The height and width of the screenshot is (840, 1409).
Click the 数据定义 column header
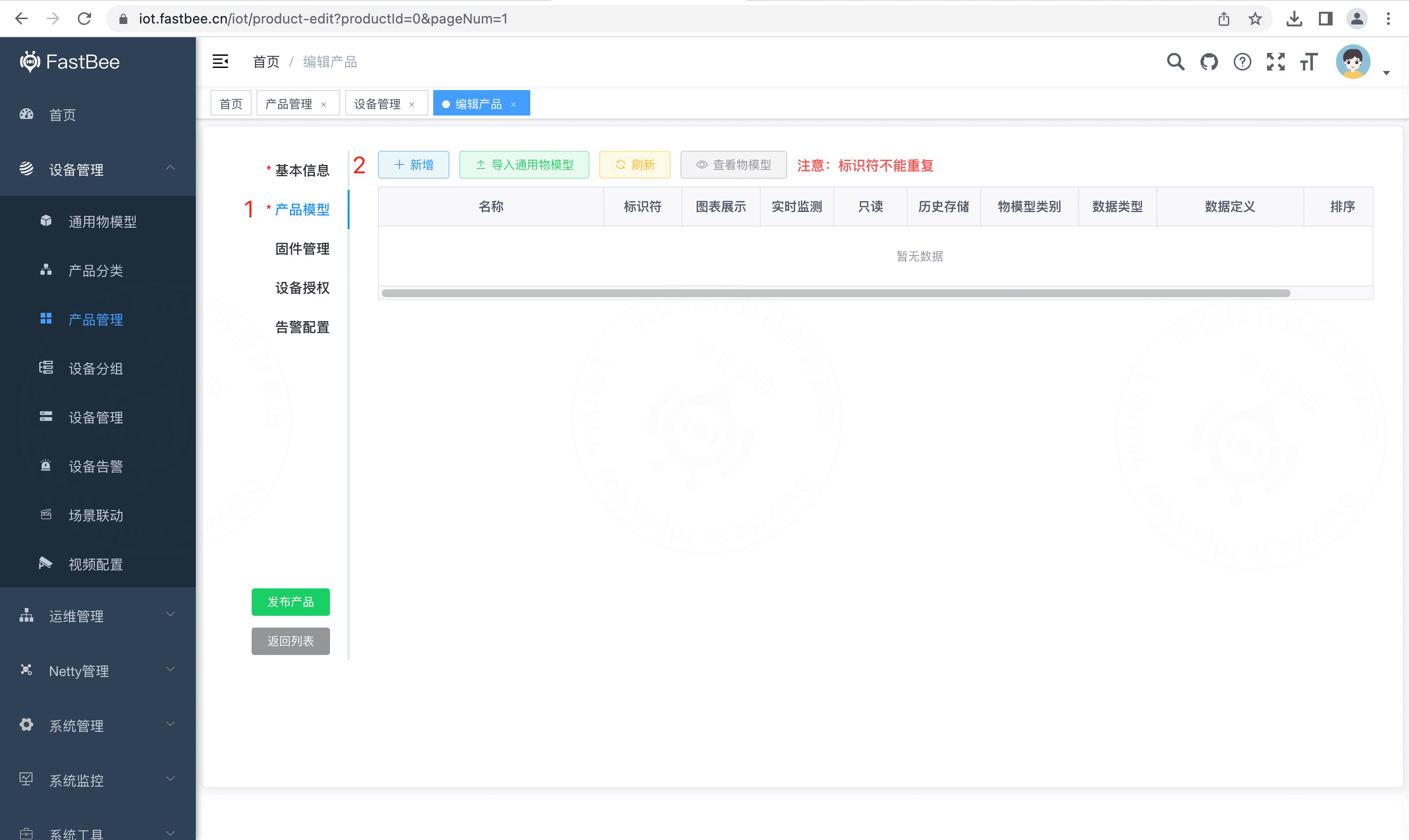click(1230, 207)
